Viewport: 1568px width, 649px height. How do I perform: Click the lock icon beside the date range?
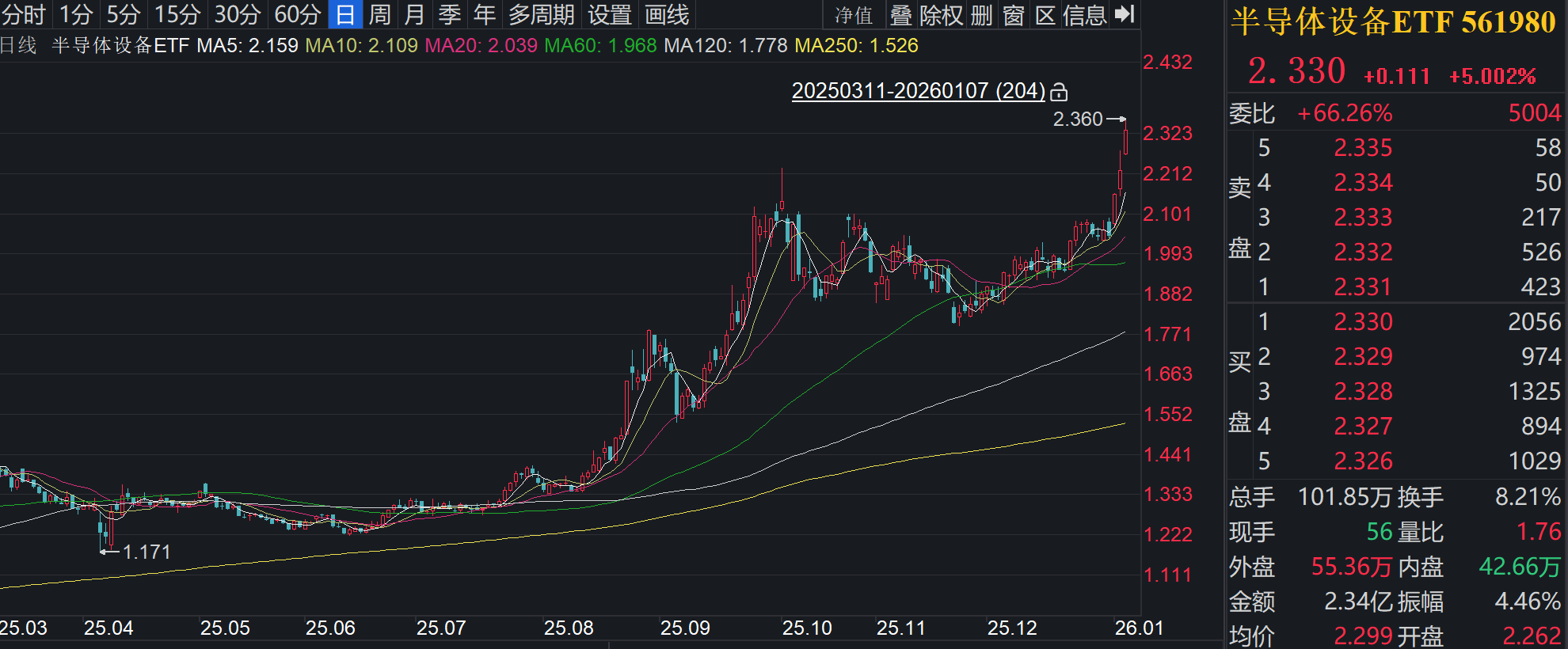click(x=1059, y=93)
